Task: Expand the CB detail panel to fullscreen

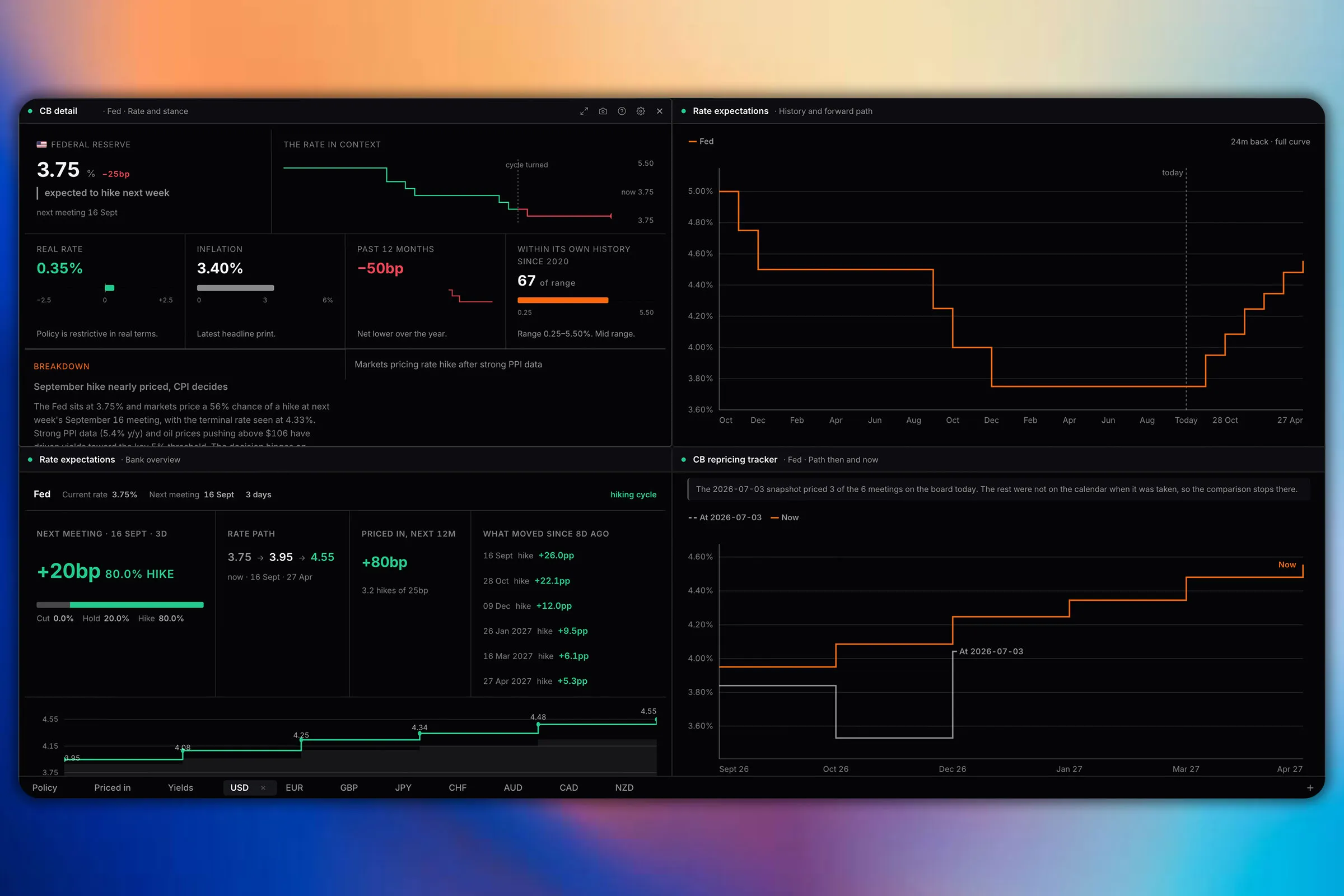Action: click(584, 111)
